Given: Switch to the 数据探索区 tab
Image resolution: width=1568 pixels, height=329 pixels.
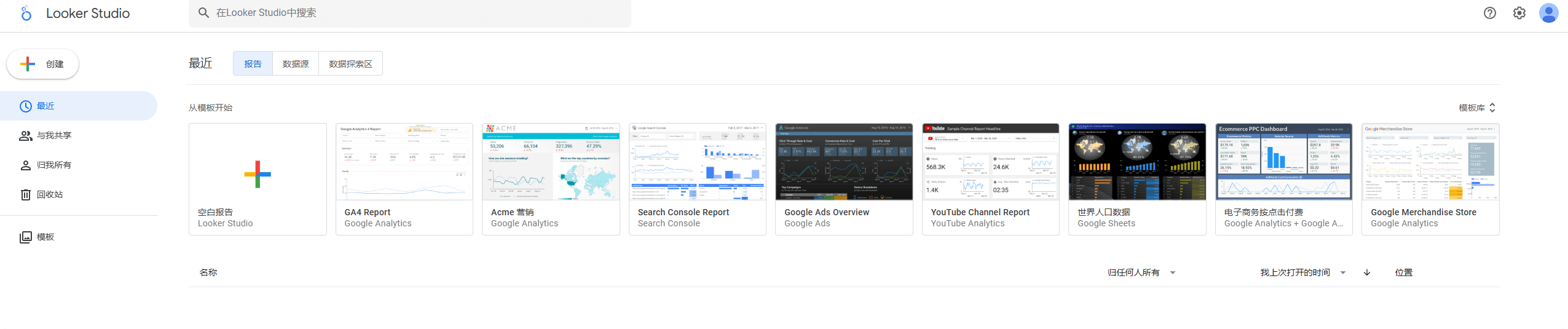Looking at the screenshot, I should click(x=350, y=63).
